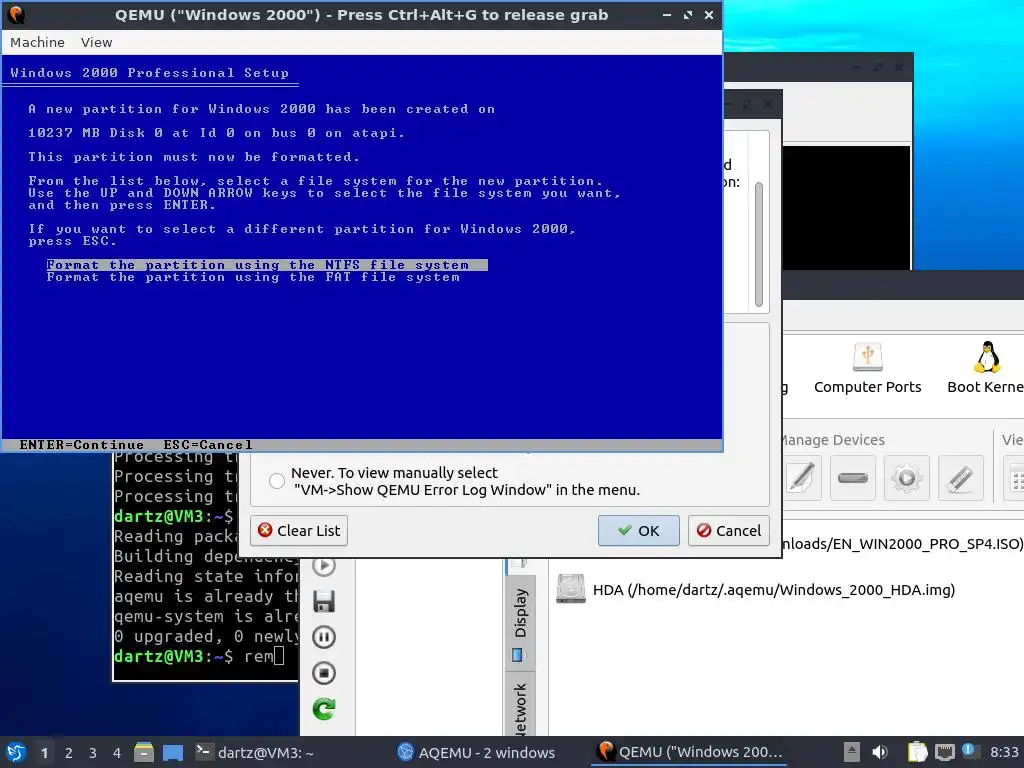This screenshot has height=768, width=1024.
Task: Click the AQEMU save VM floppy icon
Action: [324, 601]
